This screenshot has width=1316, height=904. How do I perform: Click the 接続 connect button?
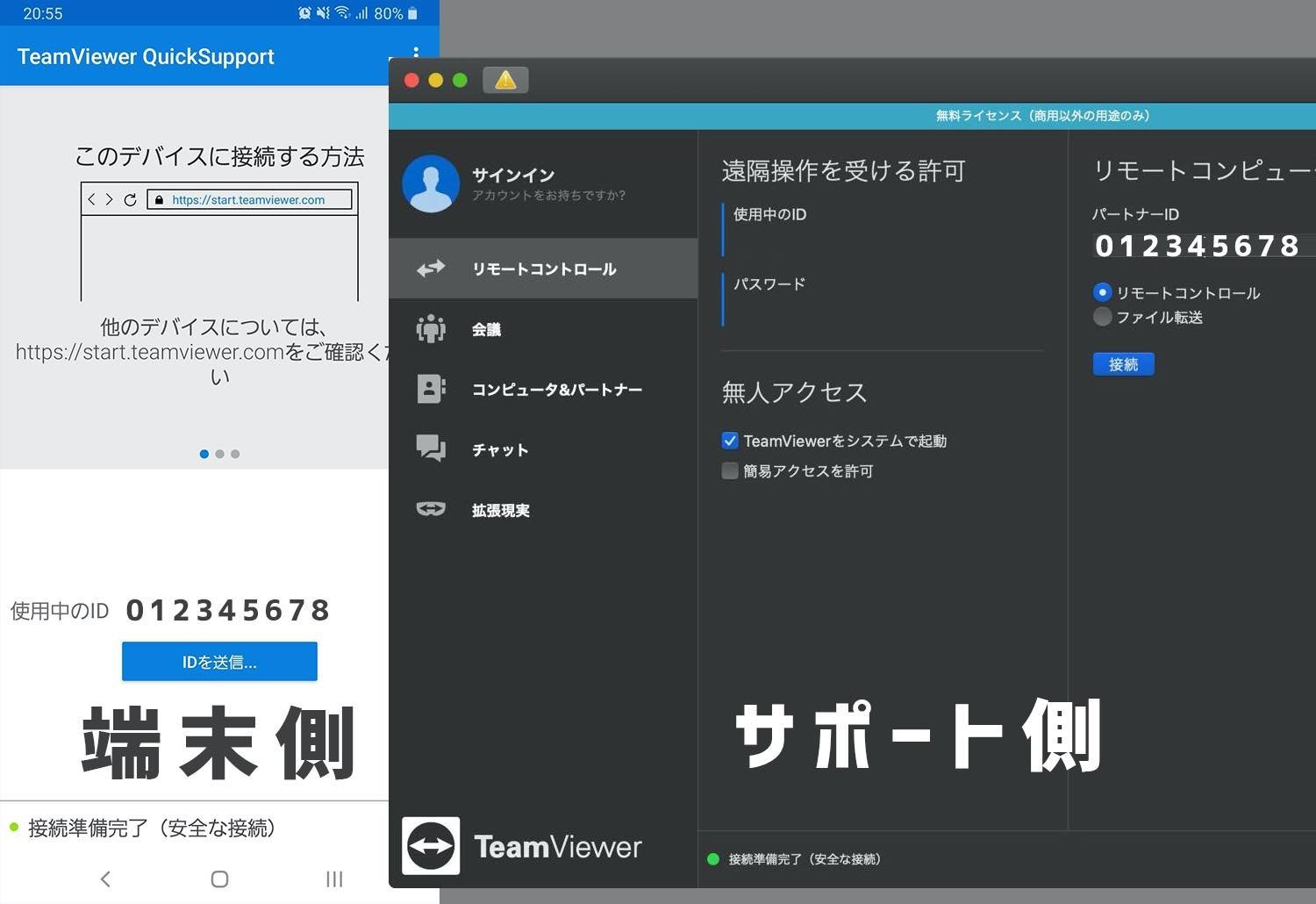pyautogui.click(x=1123, y=364)
